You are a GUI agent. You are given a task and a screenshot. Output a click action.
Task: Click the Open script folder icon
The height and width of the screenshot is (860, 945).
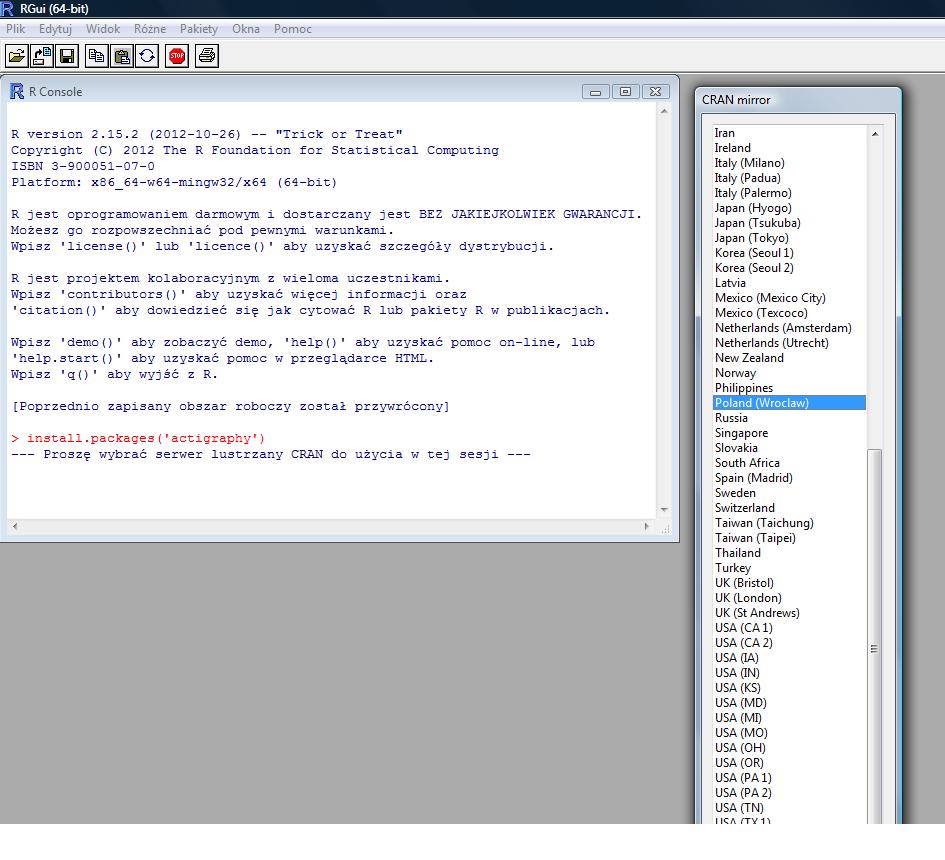point(16,56)
